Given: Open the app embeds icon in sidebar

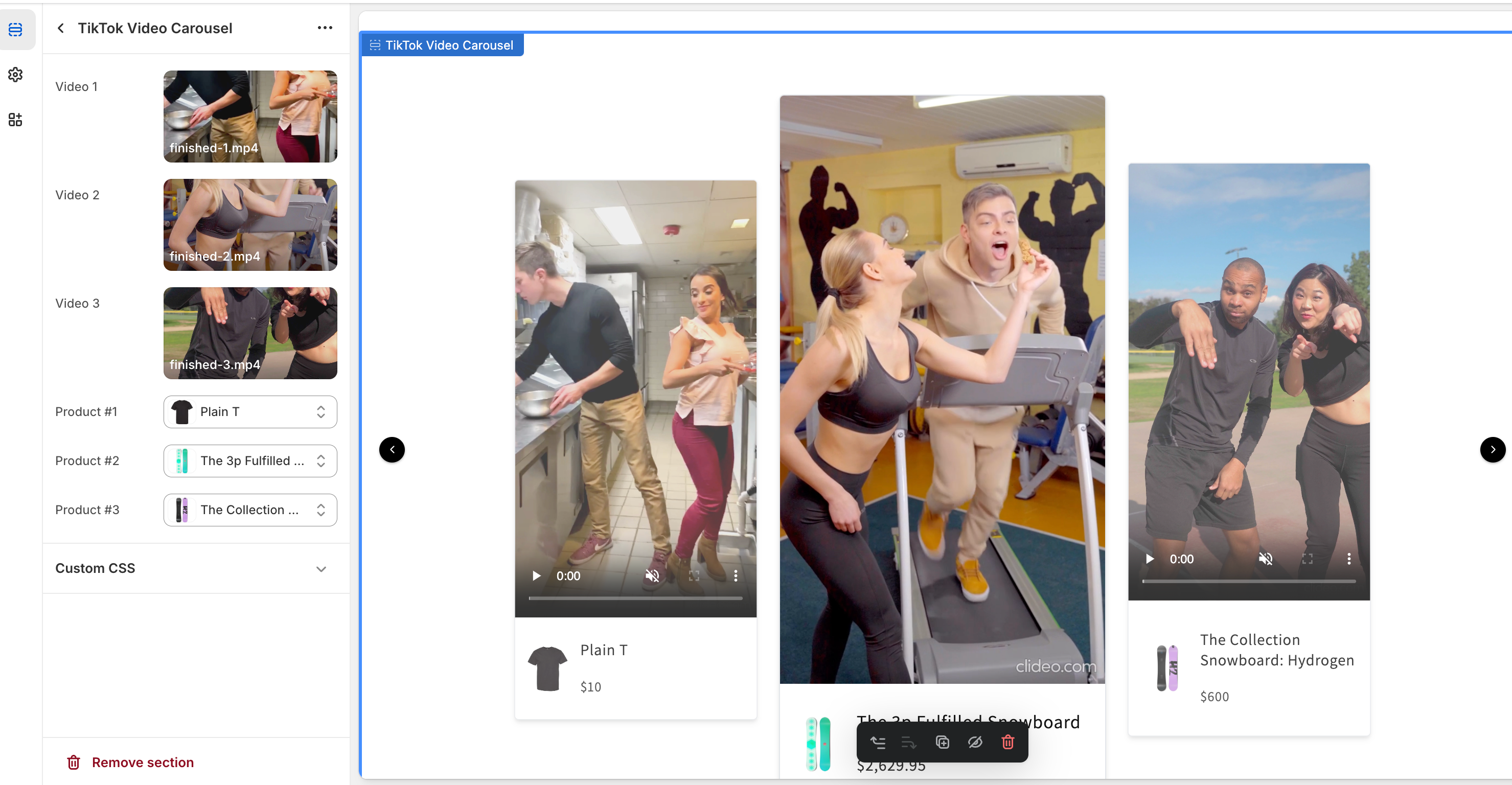Looking at the screenshot, I should tap(16, 120).
